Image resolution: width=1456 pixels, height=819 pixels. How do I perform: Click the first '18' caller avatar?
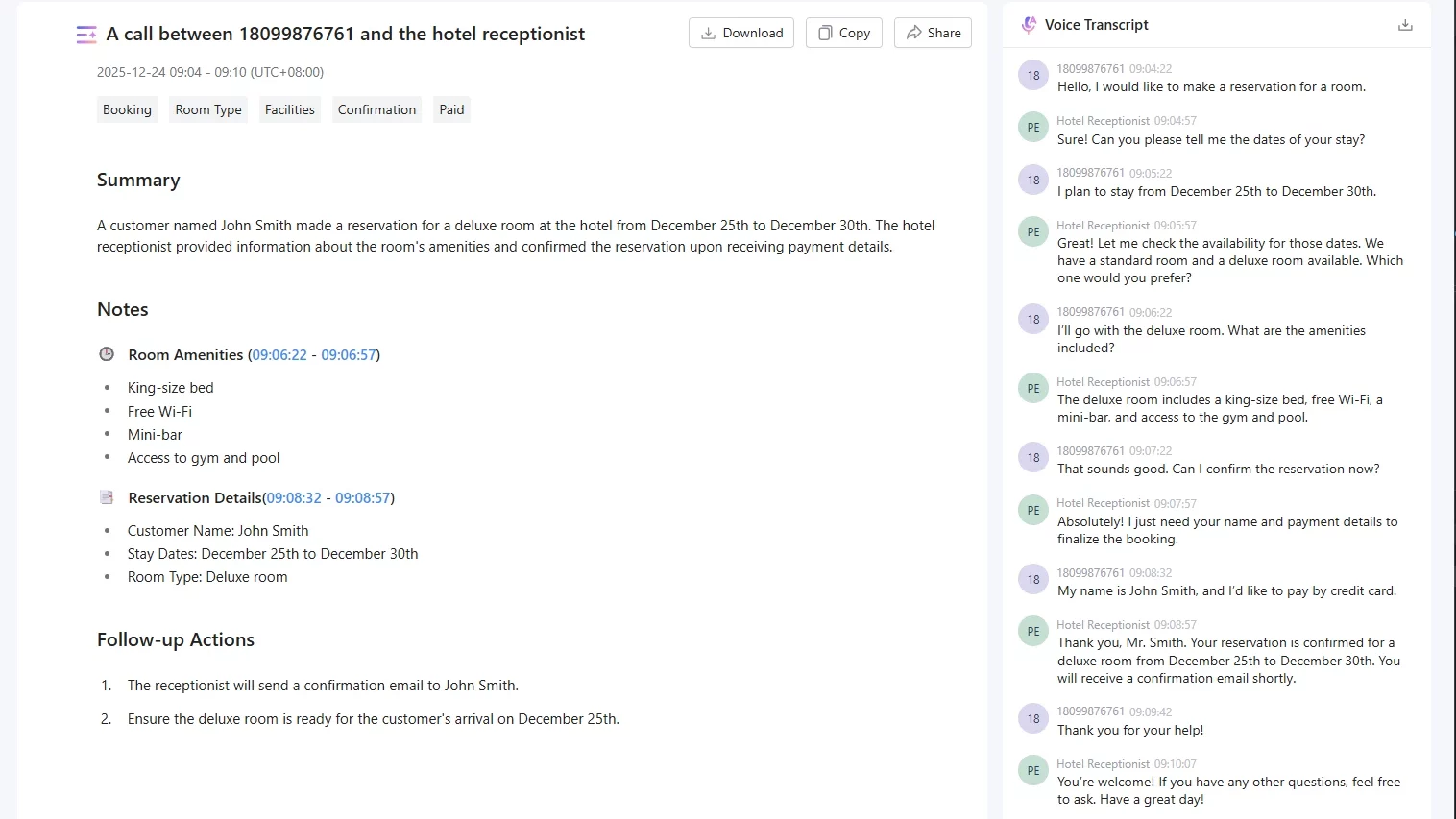pos(1033,76)
